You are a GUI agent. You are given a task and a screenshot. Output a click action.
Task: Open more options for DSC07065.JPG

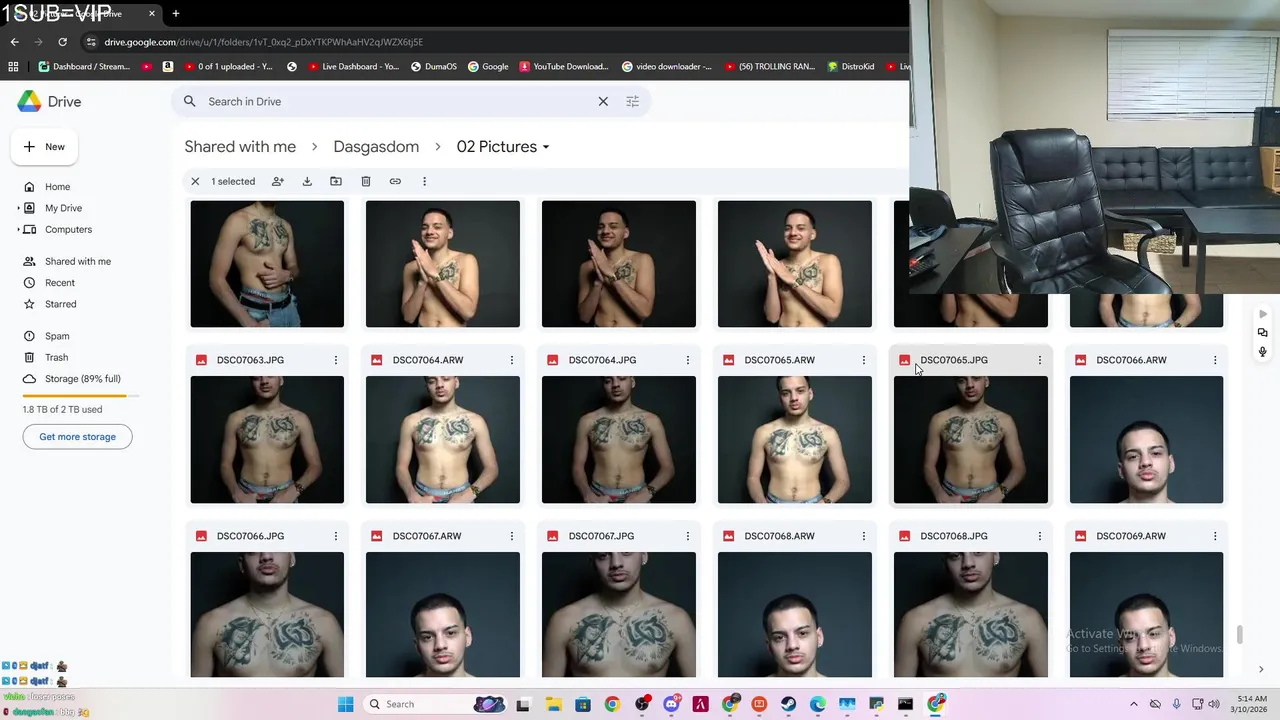(1040, 360)
